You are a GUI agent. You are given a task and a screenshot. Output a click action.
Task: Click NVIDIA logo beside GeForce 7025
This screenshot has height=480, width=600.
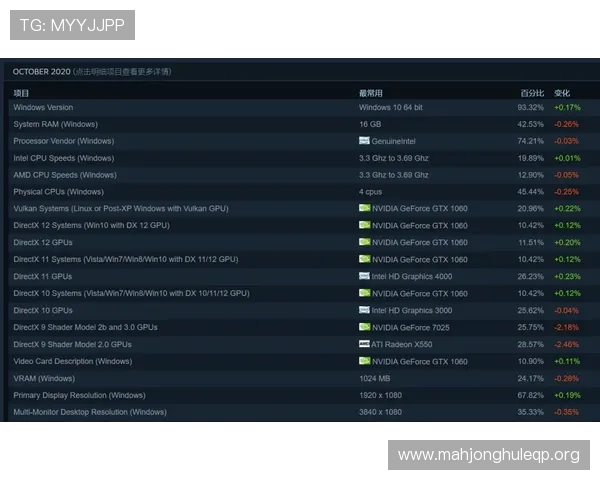(364, 327)
